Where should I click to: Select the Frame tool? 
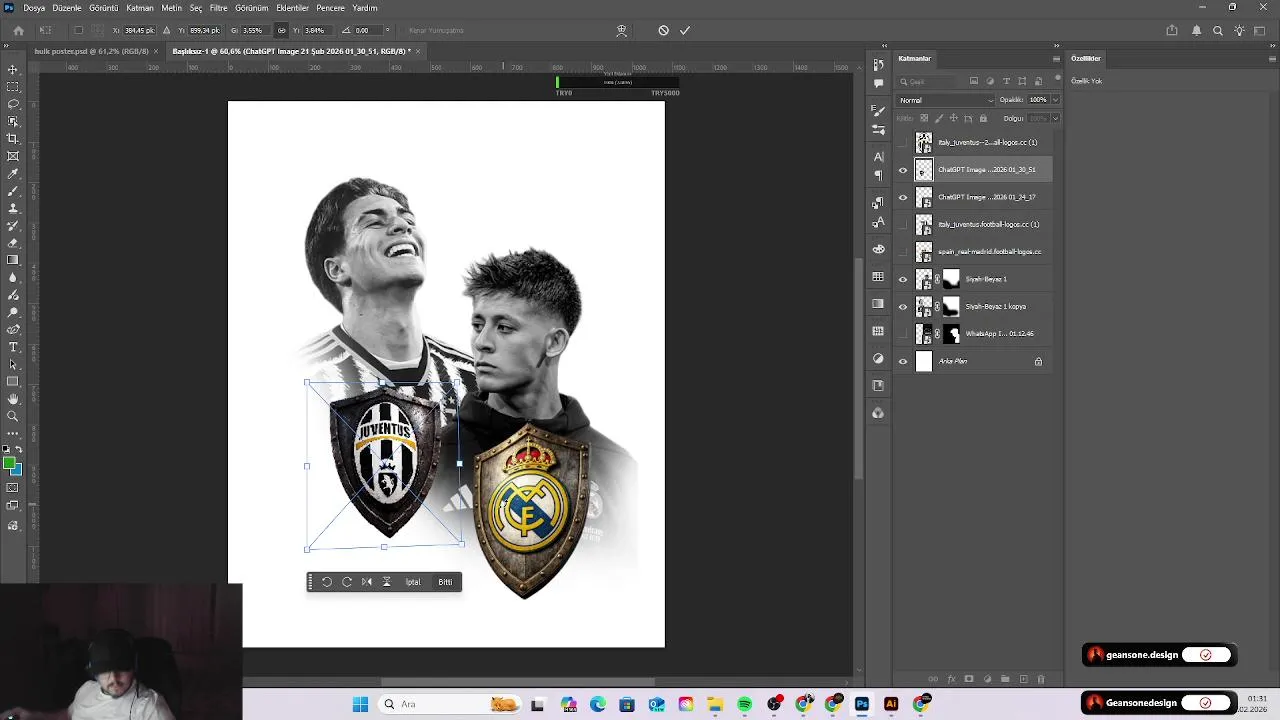(x=13, y=156)
